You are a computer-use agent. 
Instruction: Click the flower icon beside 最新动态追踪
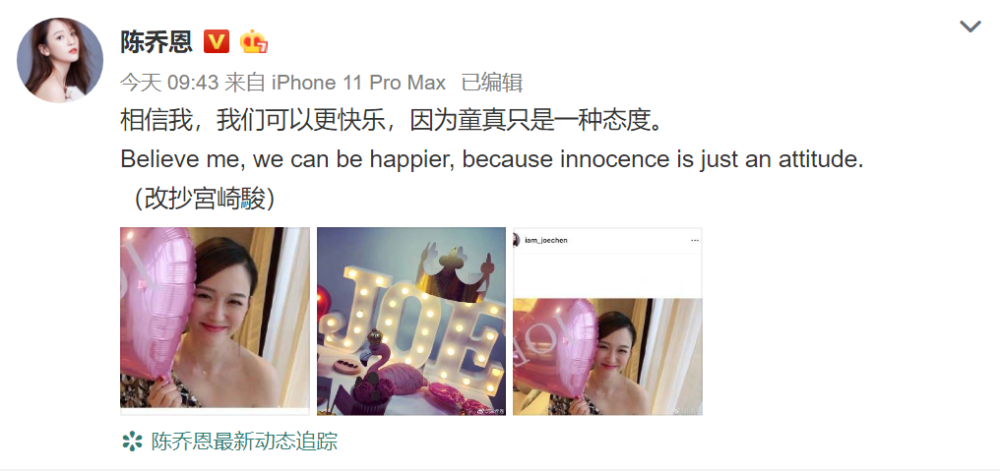(x=132, y=441)
